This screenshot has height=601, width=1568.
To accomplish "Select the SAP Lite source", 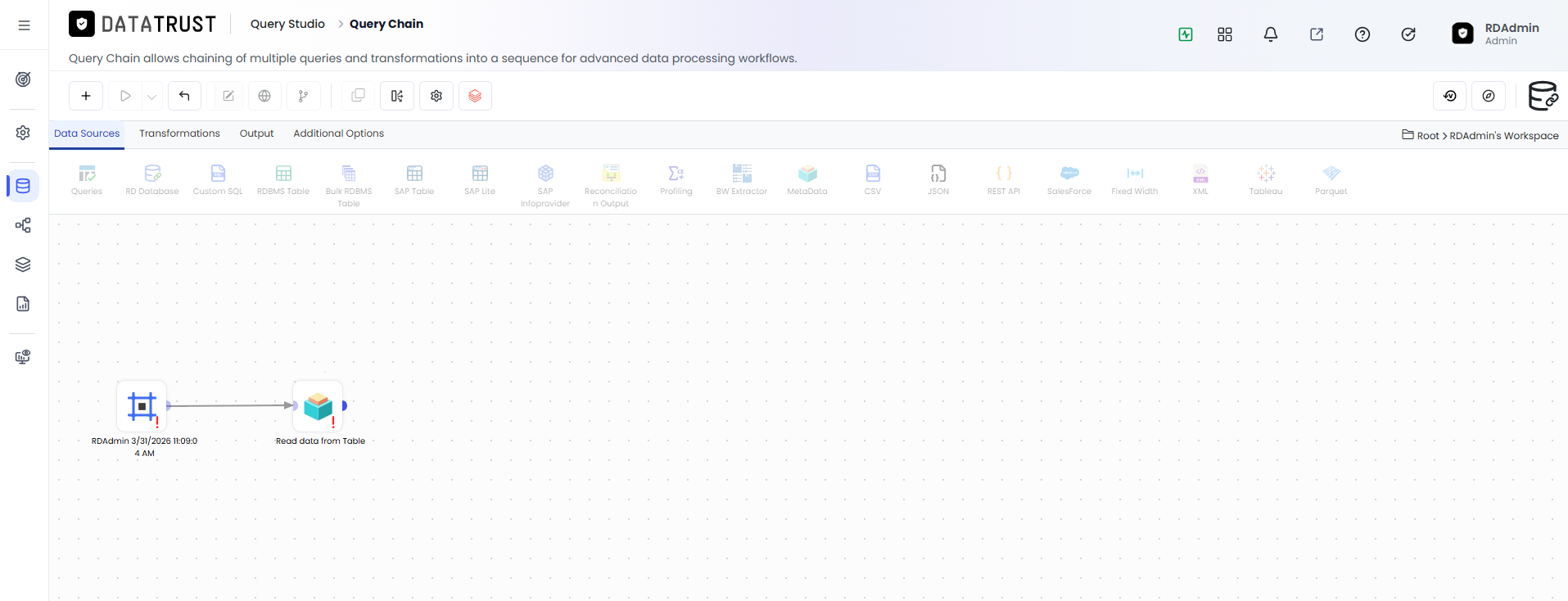I will click(x=480, y=180).
